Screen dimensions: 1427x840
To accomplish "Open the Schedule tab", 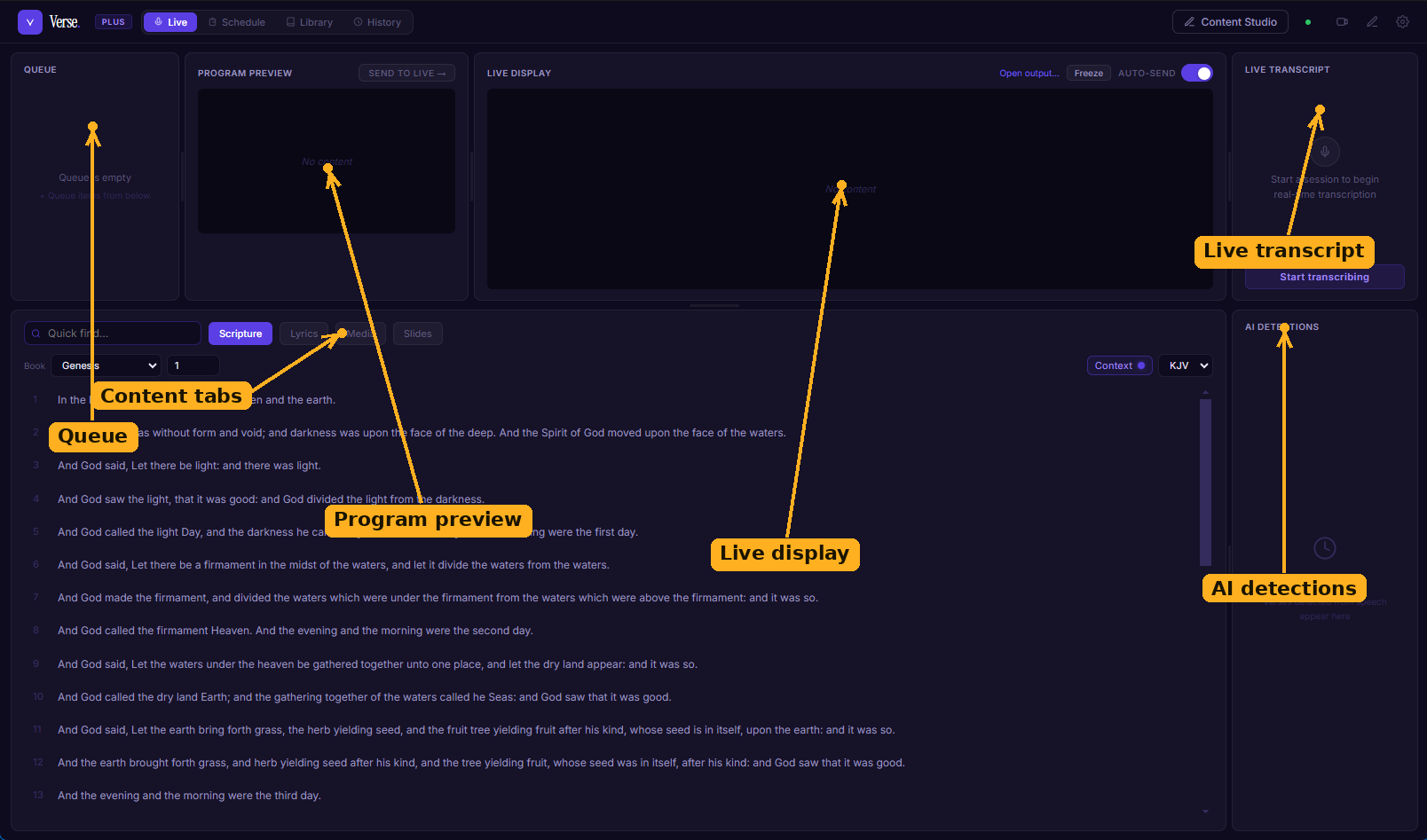I will (237, 22).
